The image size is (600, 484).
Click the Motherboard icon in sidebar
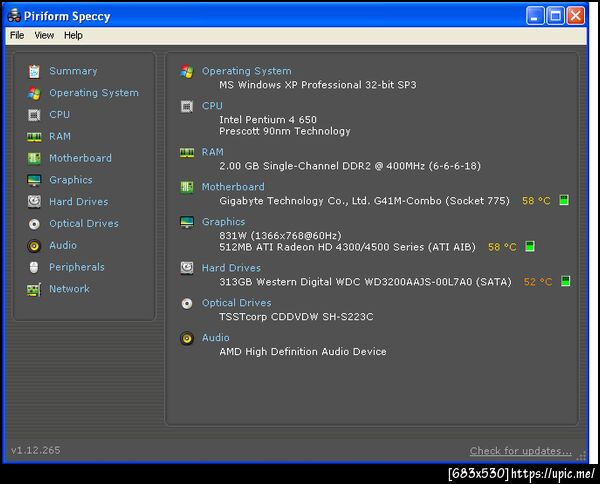(x=34, y=158)
